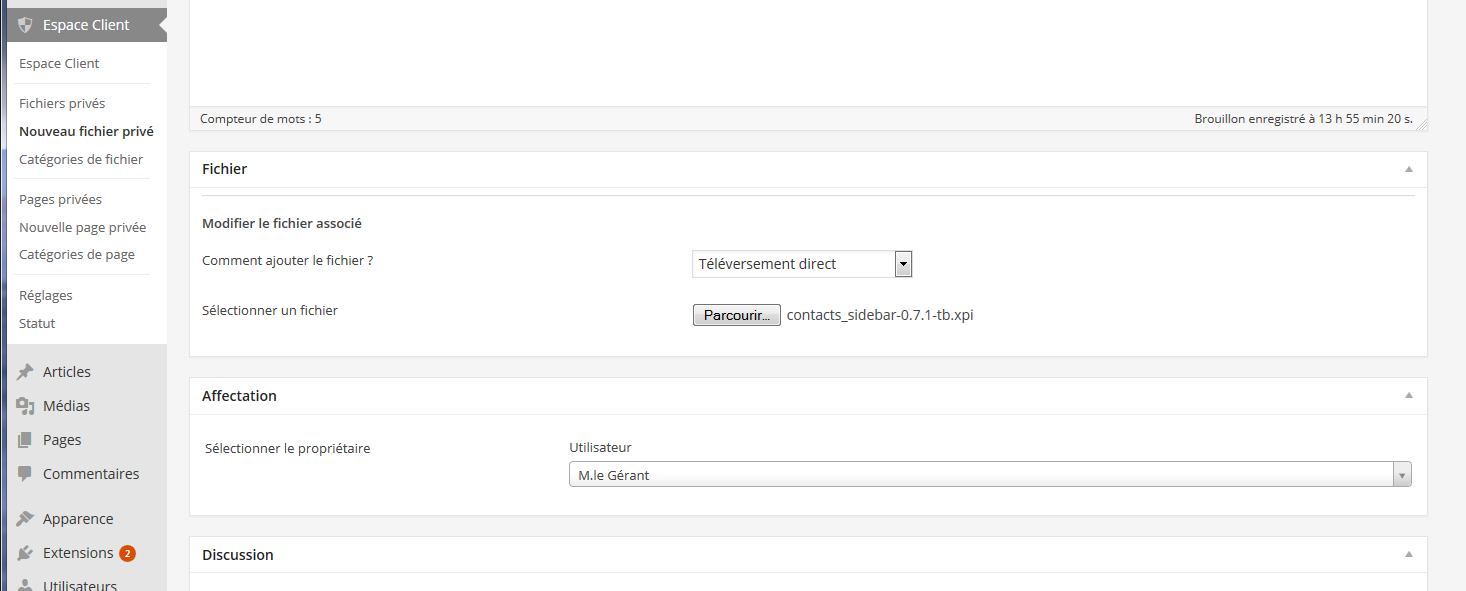Collapse the Discussion panel with its arrow
The image size is (1466, 591).
pyautogui.click(x=1408, y=554)
